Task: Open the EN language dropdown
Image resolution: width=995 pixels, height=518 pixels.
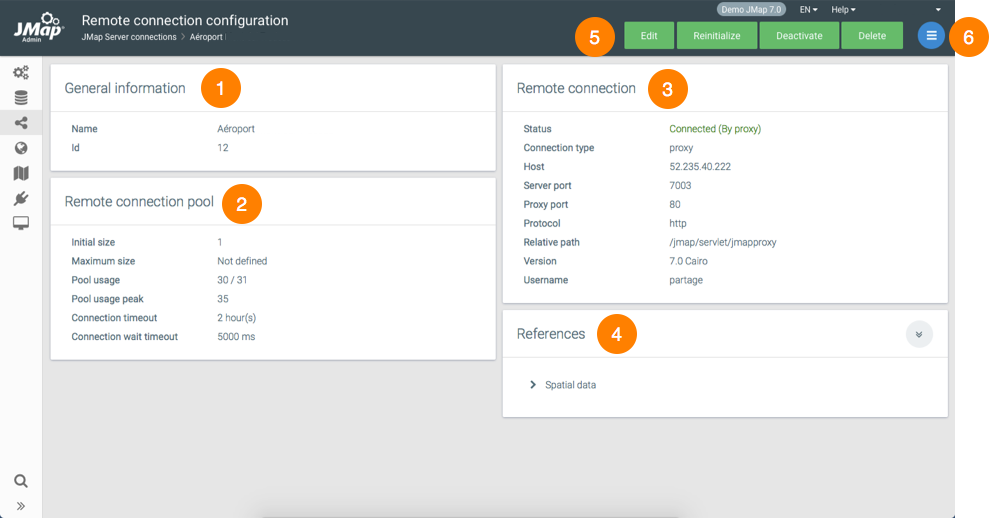Action: (808, 9)
